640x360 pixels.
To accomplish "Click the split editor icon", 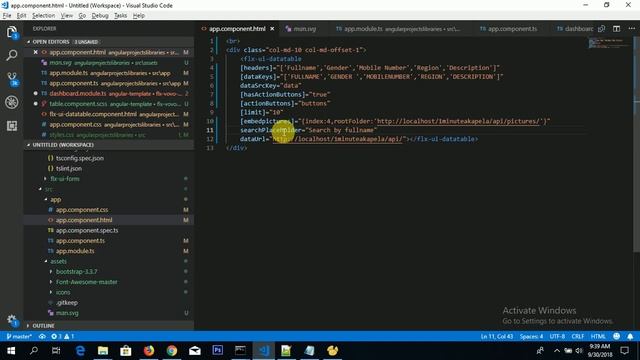I will [x=616, y=29].
